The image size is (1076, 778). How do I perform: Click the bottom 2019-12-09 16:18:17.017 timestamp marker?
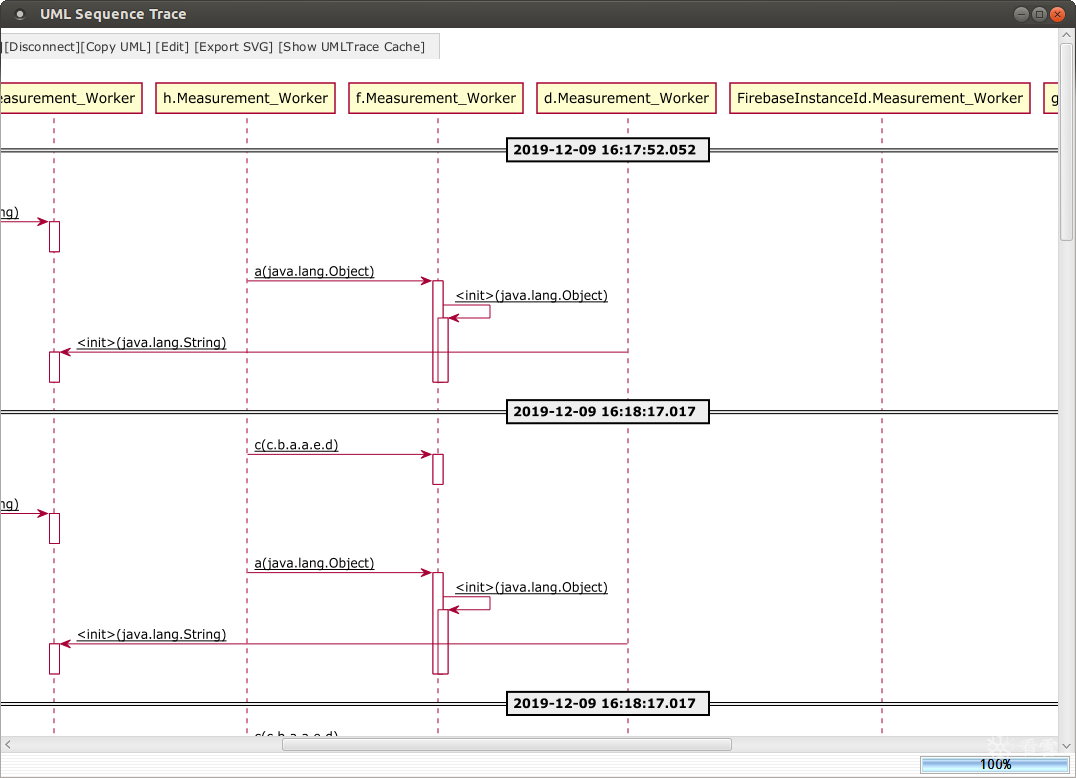[607, 703]
